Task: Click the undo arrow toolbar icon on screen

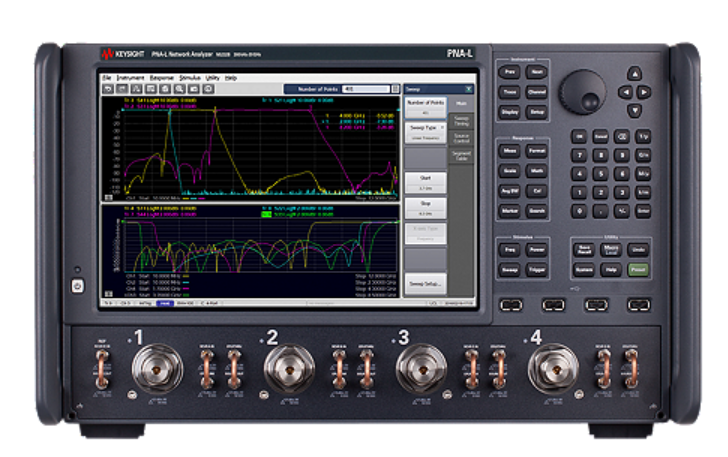Action: (108, 88)
